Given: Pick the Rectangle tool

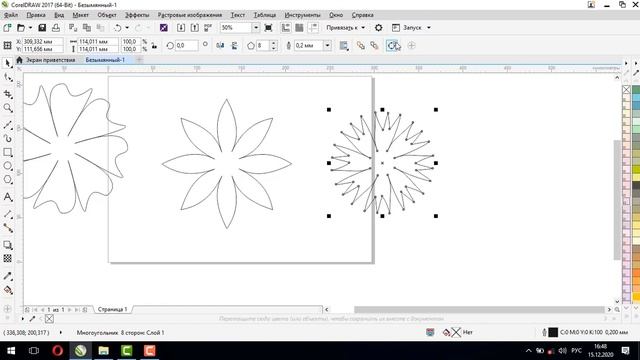Looking at the screenshot, I should [7, 152].
